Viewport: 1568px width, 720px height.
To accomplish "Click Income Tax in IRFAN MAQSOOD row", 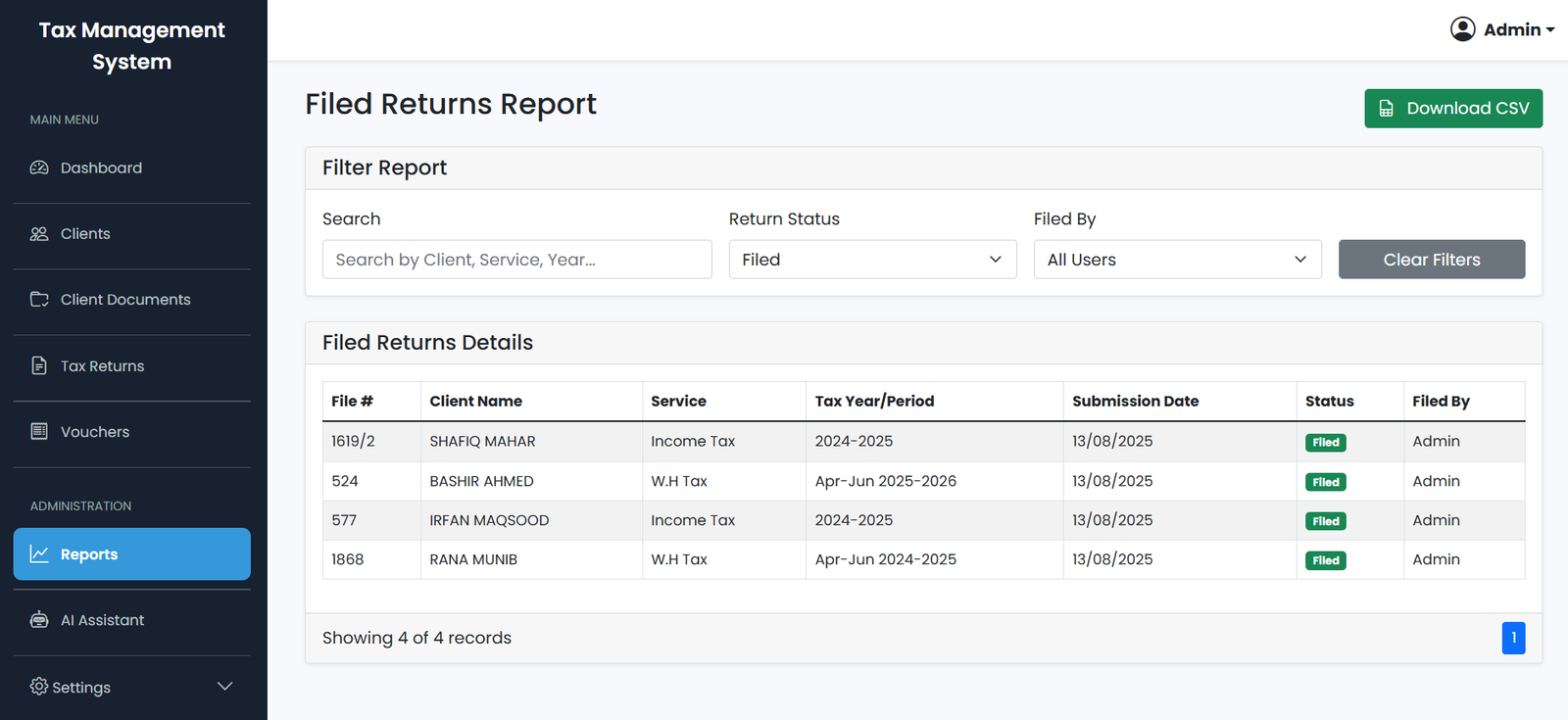I will click(x=693, y=520).
